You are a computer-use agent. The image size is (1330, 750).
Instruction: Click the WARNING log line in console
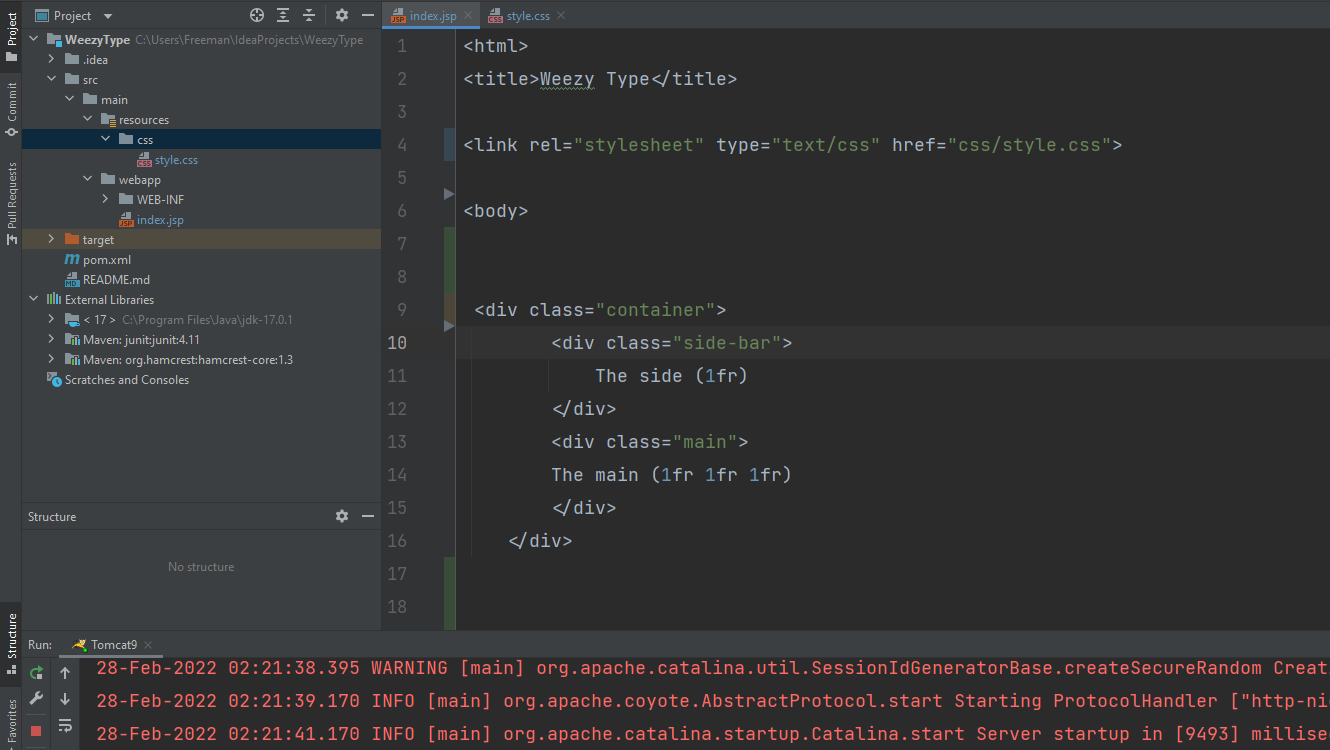[x=713, y=668]
